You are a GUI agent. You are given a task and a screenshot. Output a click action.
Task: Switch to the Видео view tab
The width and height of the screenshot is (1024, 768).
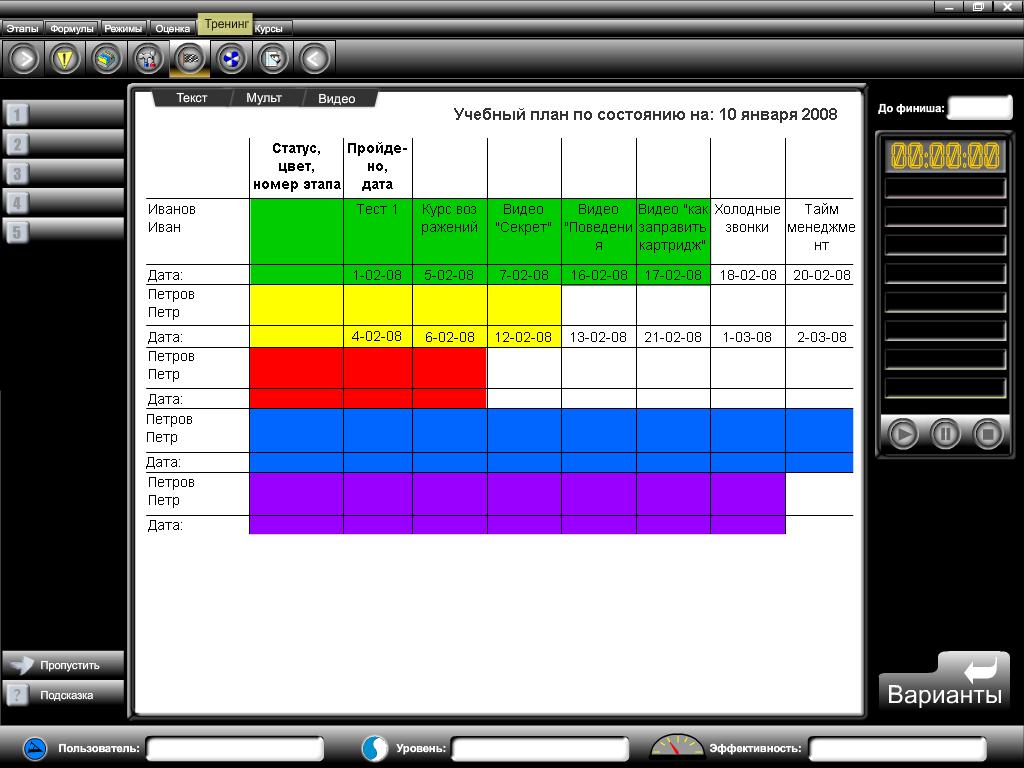(337, 99)
